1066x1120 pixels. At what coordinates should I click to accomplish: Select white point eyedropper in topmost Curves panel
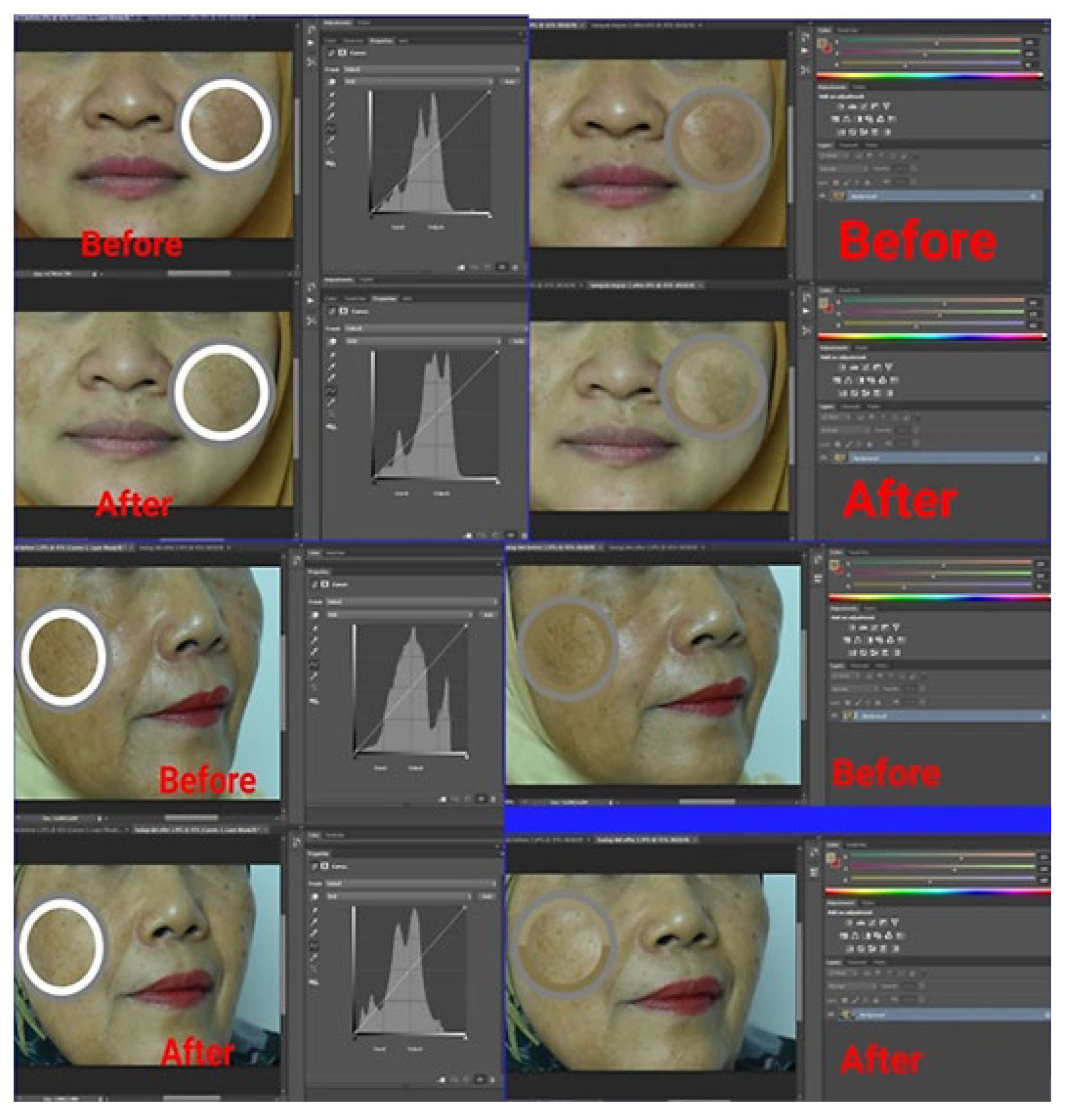(332, 117)
